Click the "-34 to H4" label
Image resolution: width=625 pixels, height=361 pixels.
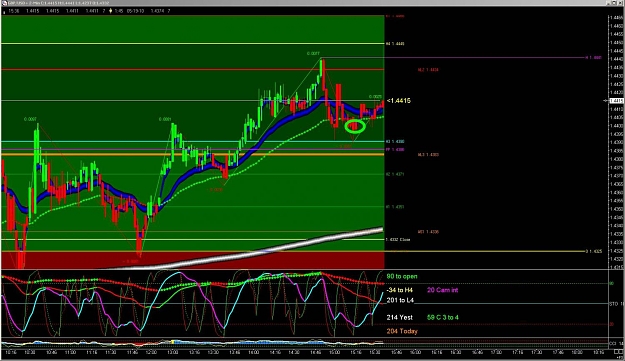click(x=399, y=290)
